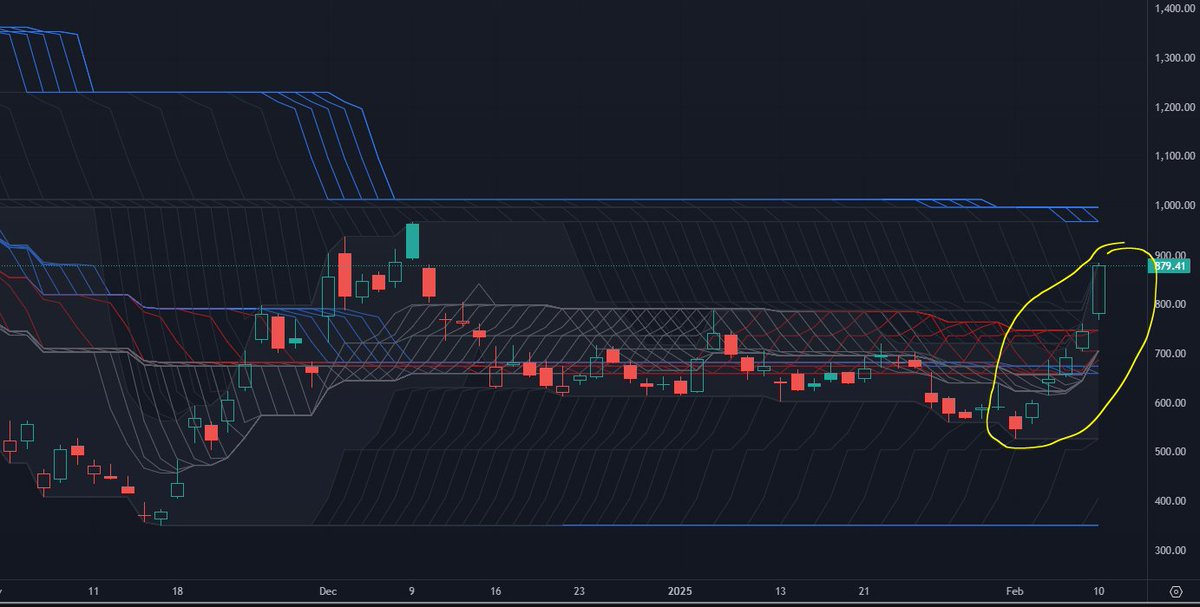The image size is (1200, 607).
Task: Click the 700.00 price axis label
Action: tap(1169, 354)
